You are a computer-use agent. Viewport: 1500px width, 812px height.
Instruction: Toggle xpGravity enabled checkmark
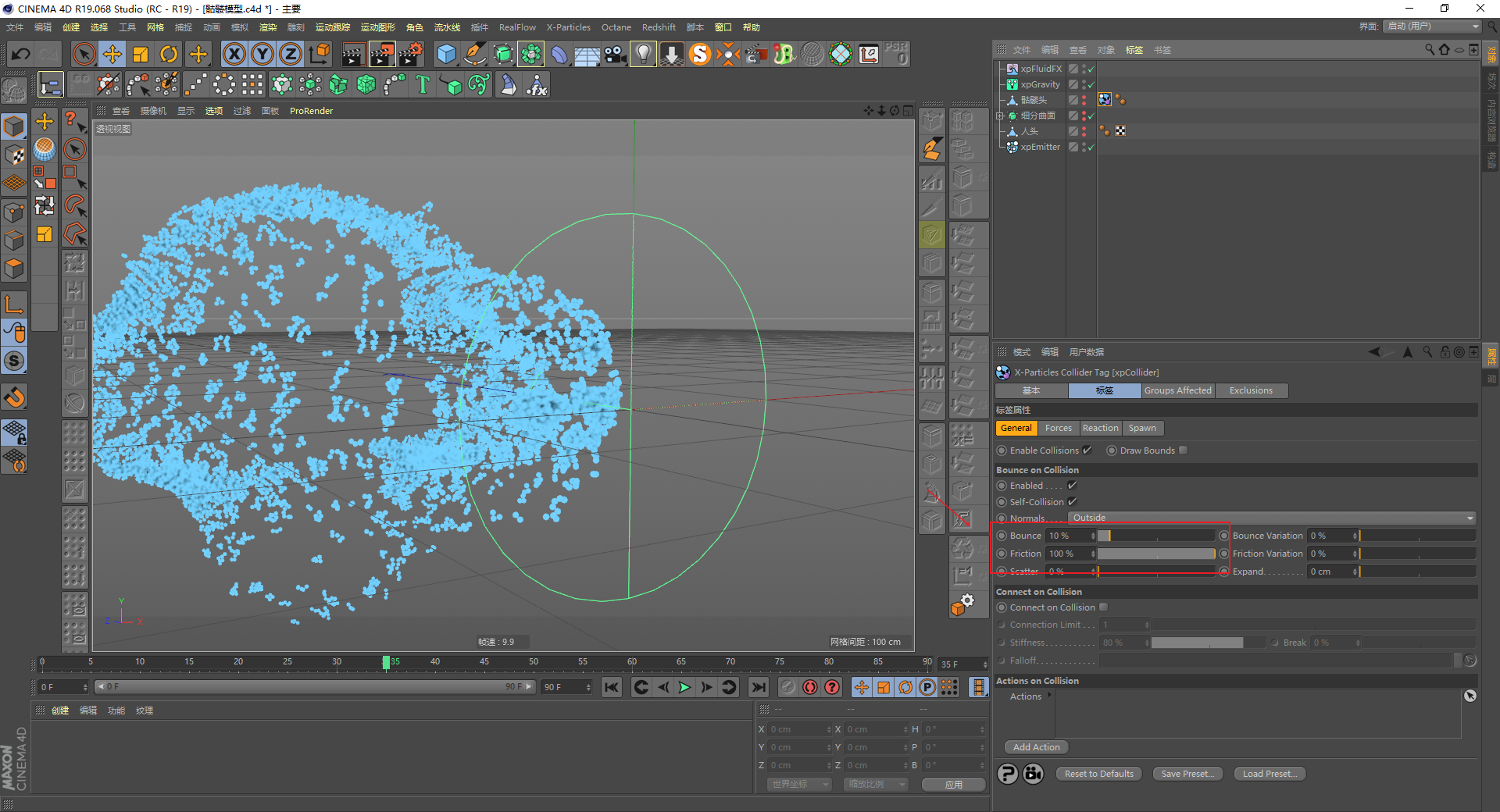coord(1091,84)
